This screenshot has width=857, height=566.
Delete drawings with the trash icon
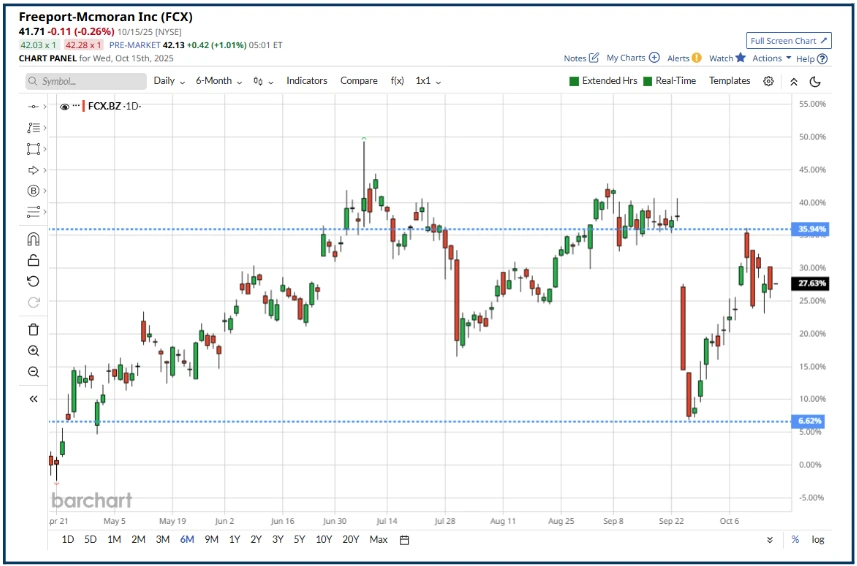[x=33, y=329]
